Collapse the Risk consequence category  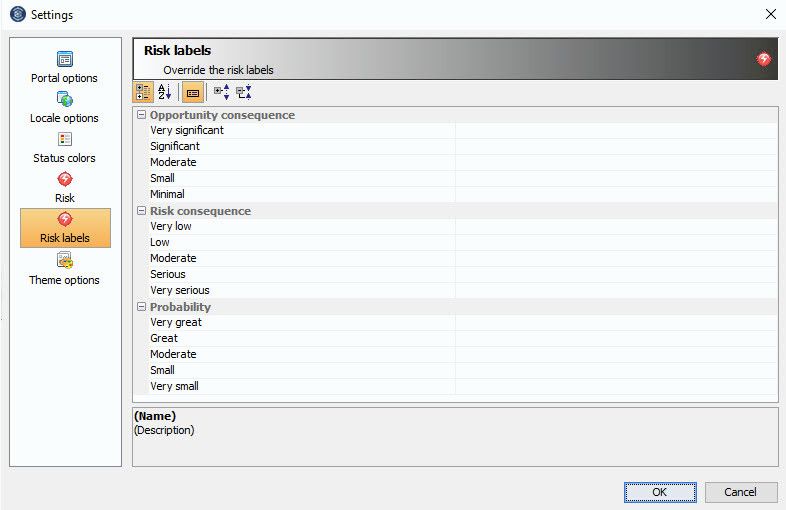click(x=141, y=211)
